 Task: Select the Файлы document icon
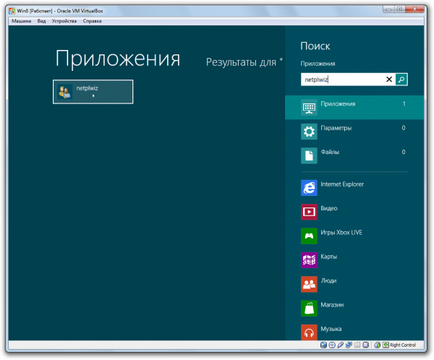[x=309, y=155]
